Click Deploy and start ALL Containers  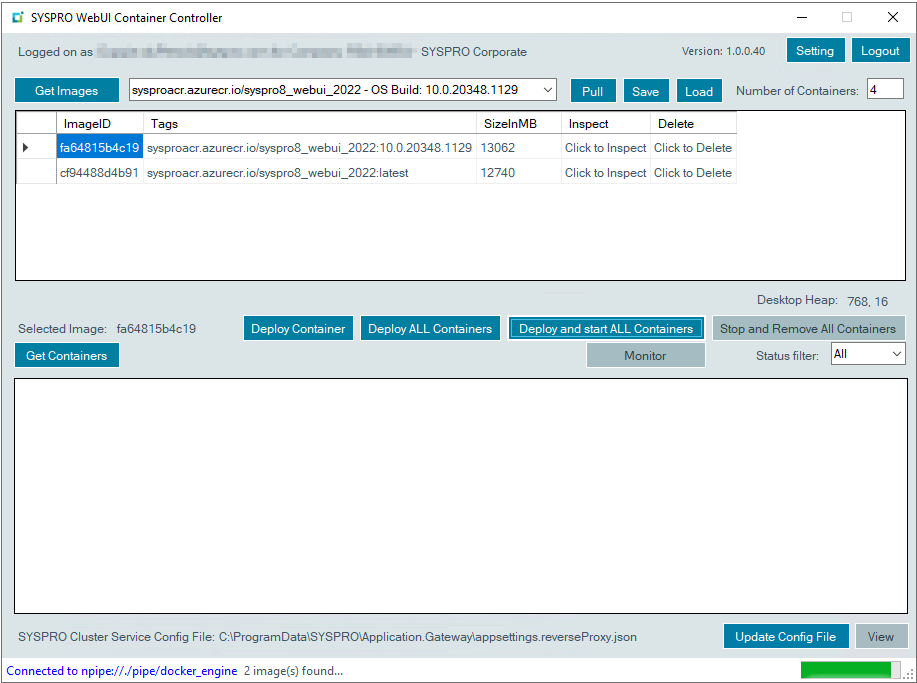(605, 329)
